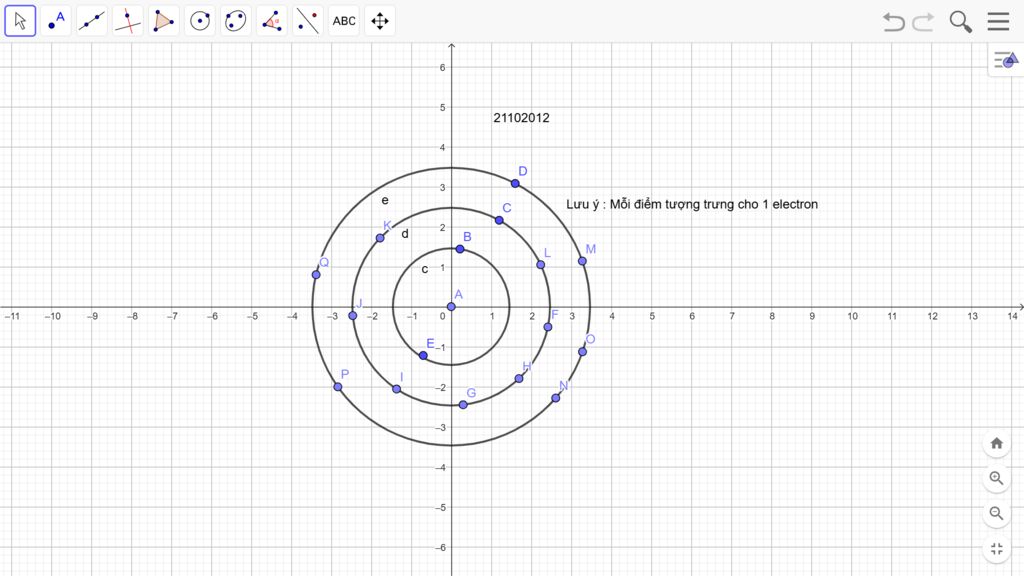Select the Reflect about line tool
The height and width of the screenshot is (576, 1024).
click(x=308, y=20)
